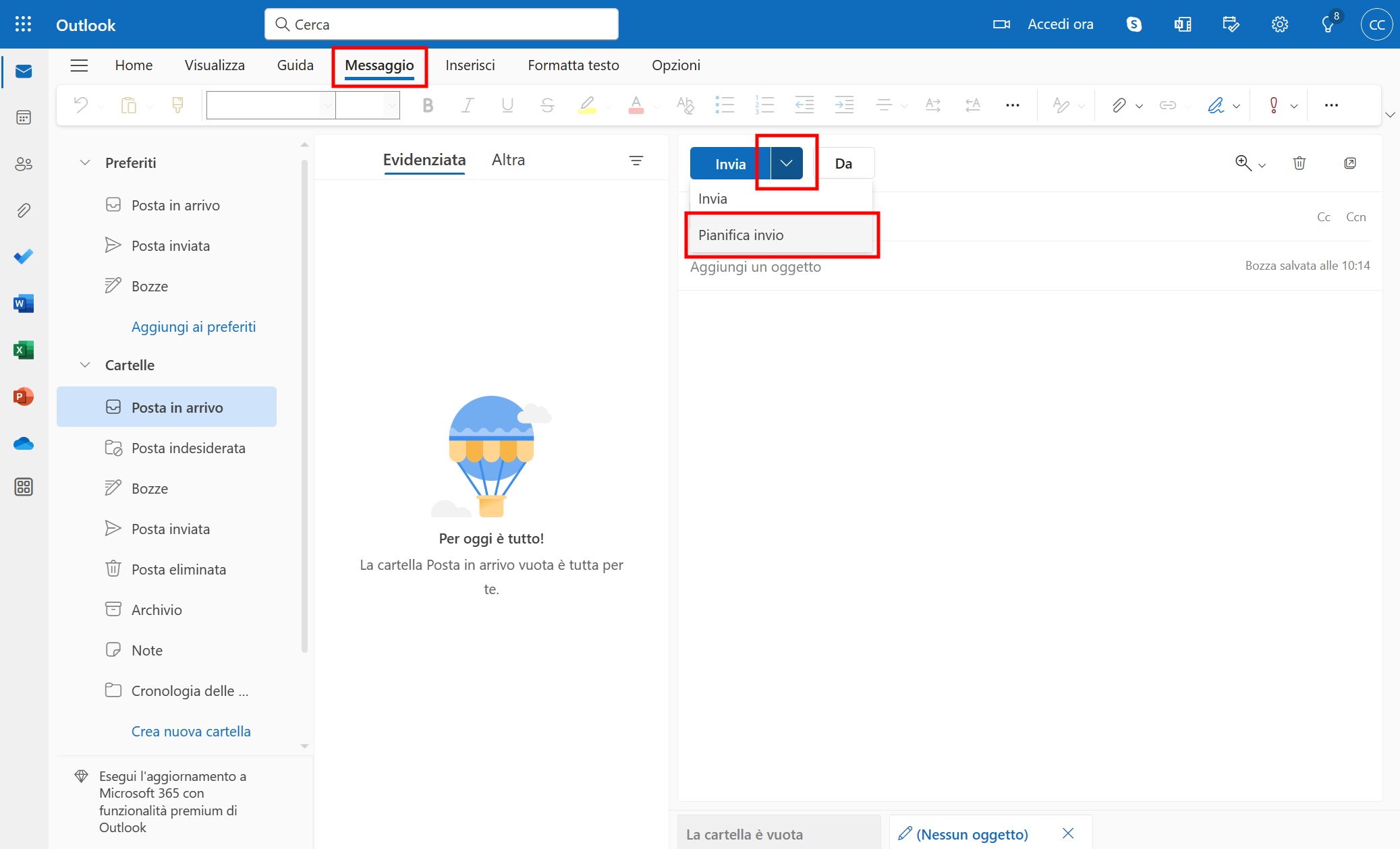Screen dimensions: 1400x849
Task: Attach a file with the paperclip icon
Action: (x=1119, y=105)
